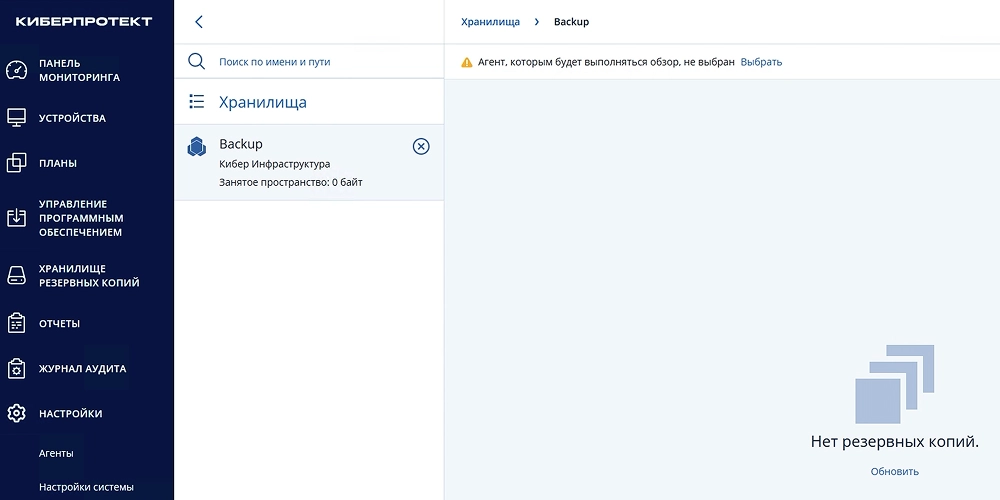Open Настройки системы submenu item
The height and width of the screenshot is (500, 1000).
(86, 487)
